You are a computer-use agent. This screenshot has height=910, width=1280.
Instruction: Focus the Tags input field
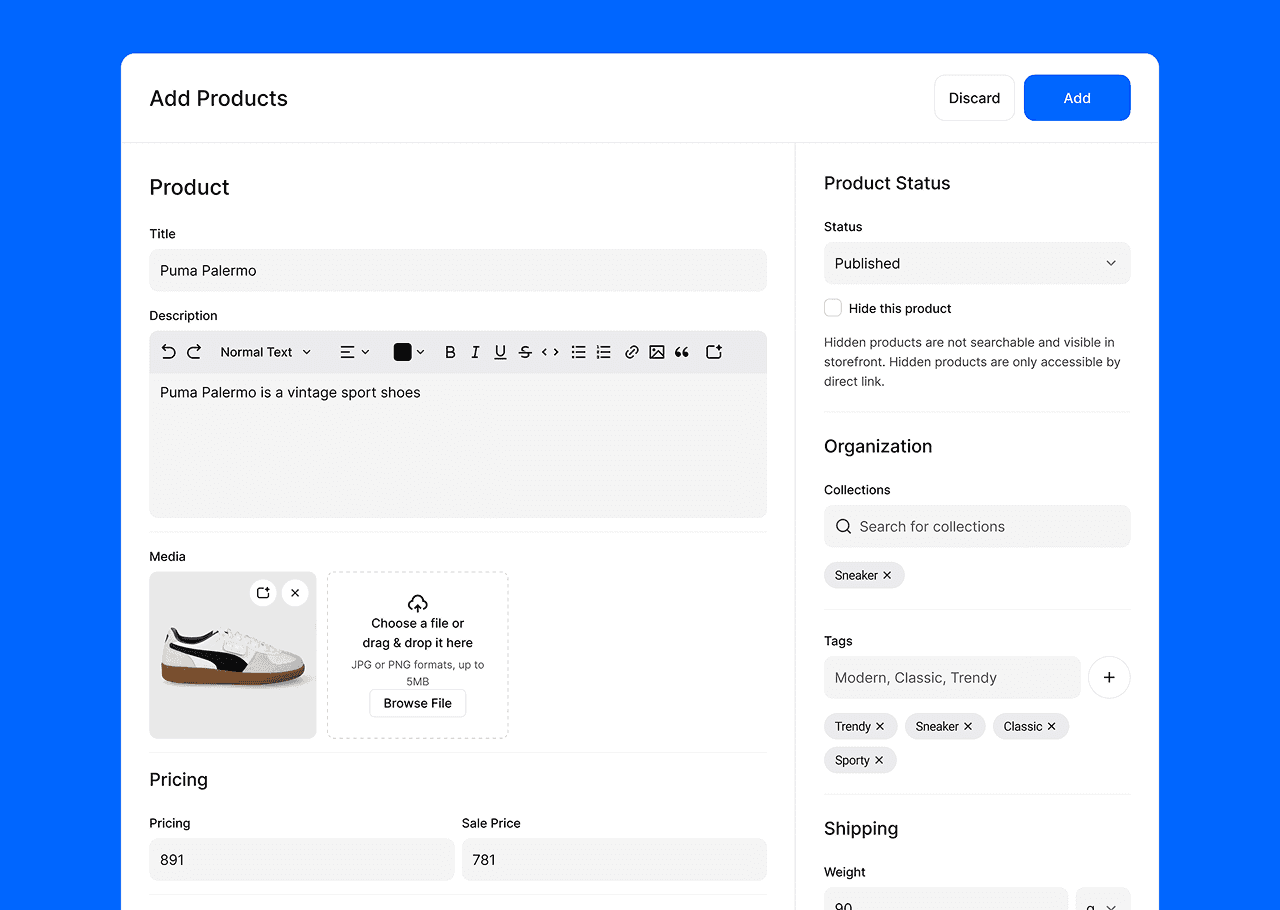tap(952, 677)
